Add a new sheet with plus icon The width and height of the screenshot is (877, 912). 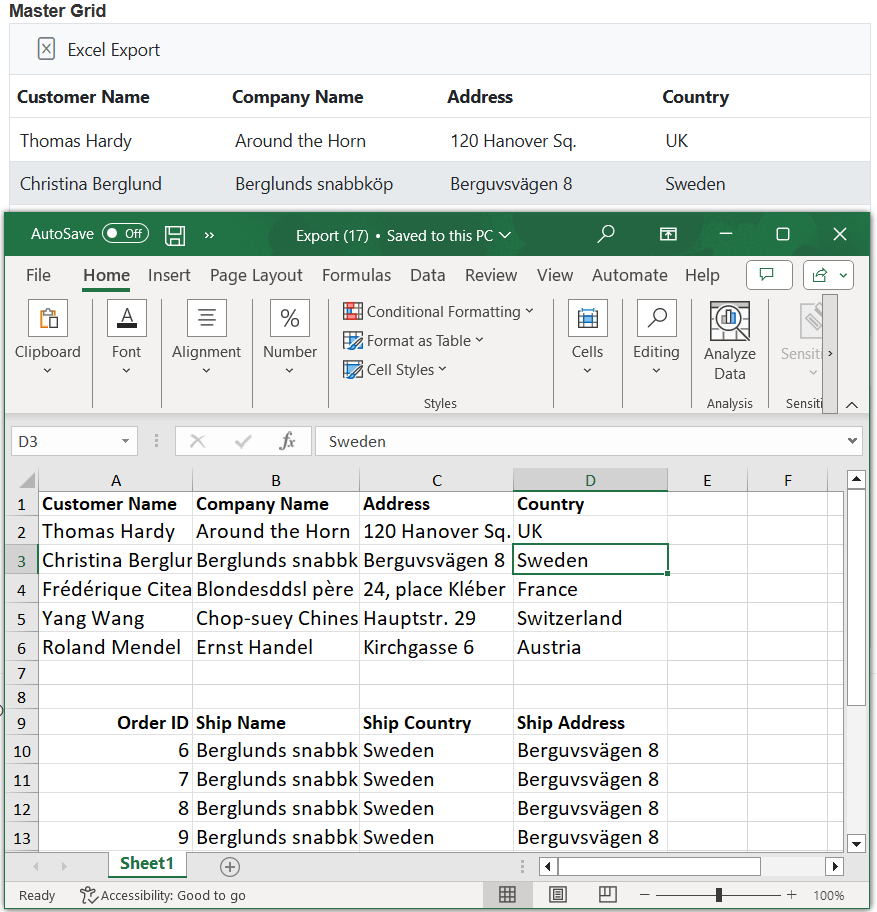pyautogui.click(x=230, y=866)
